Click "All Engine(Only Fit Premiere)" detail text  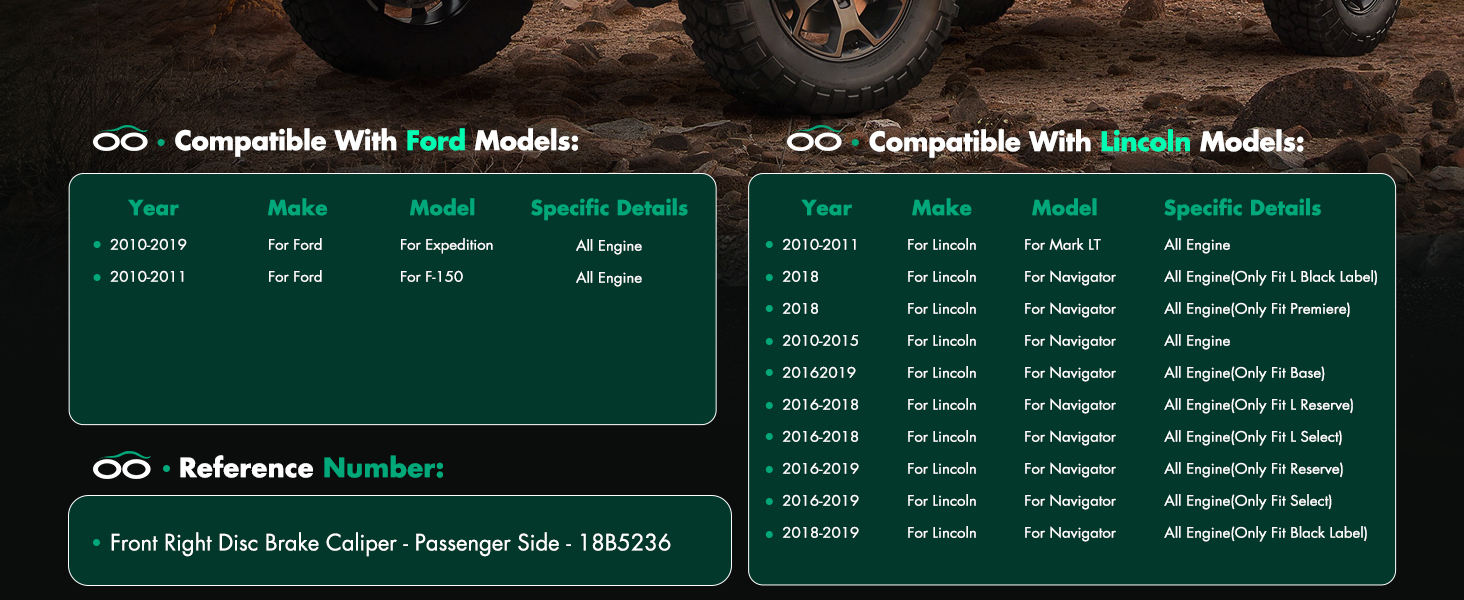(1257, 309)
